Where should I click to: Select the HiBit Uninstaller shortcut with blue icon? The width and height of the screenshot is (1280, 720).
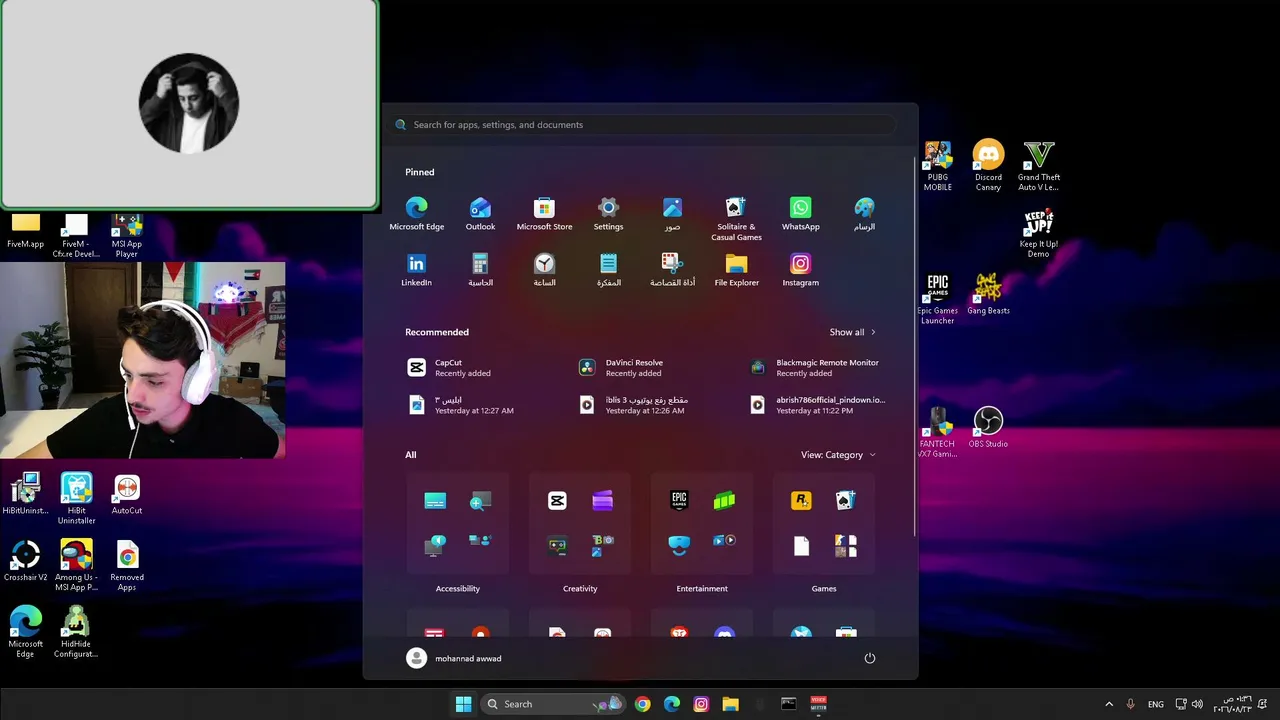76,499
